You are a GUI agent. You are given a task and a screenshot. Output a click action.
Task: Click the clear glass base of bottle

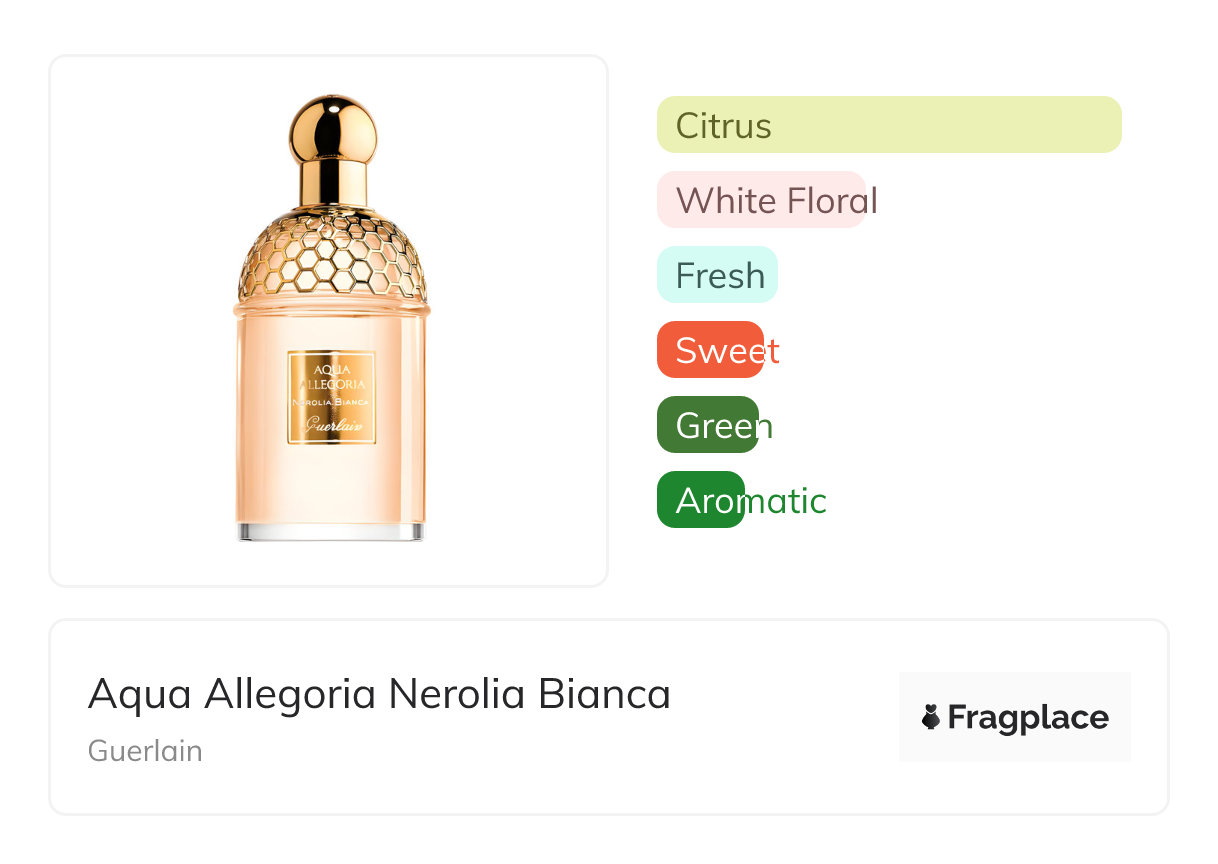[331, 531]
